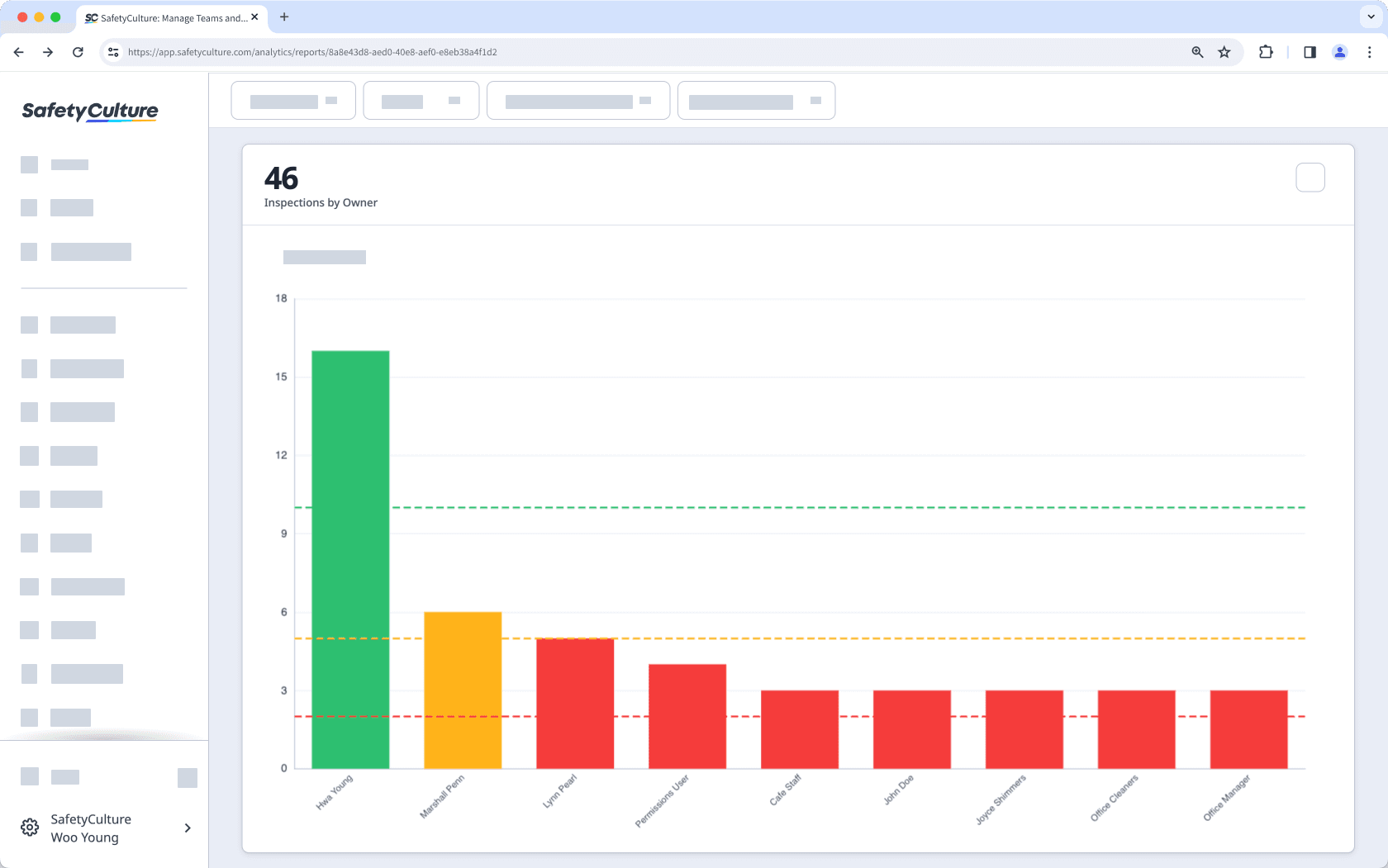Toggle the checkbox on the Inspections by Owner card
Viewport: 1388px width, 868px height.
pyautogui.click(x=1310, y=177)
